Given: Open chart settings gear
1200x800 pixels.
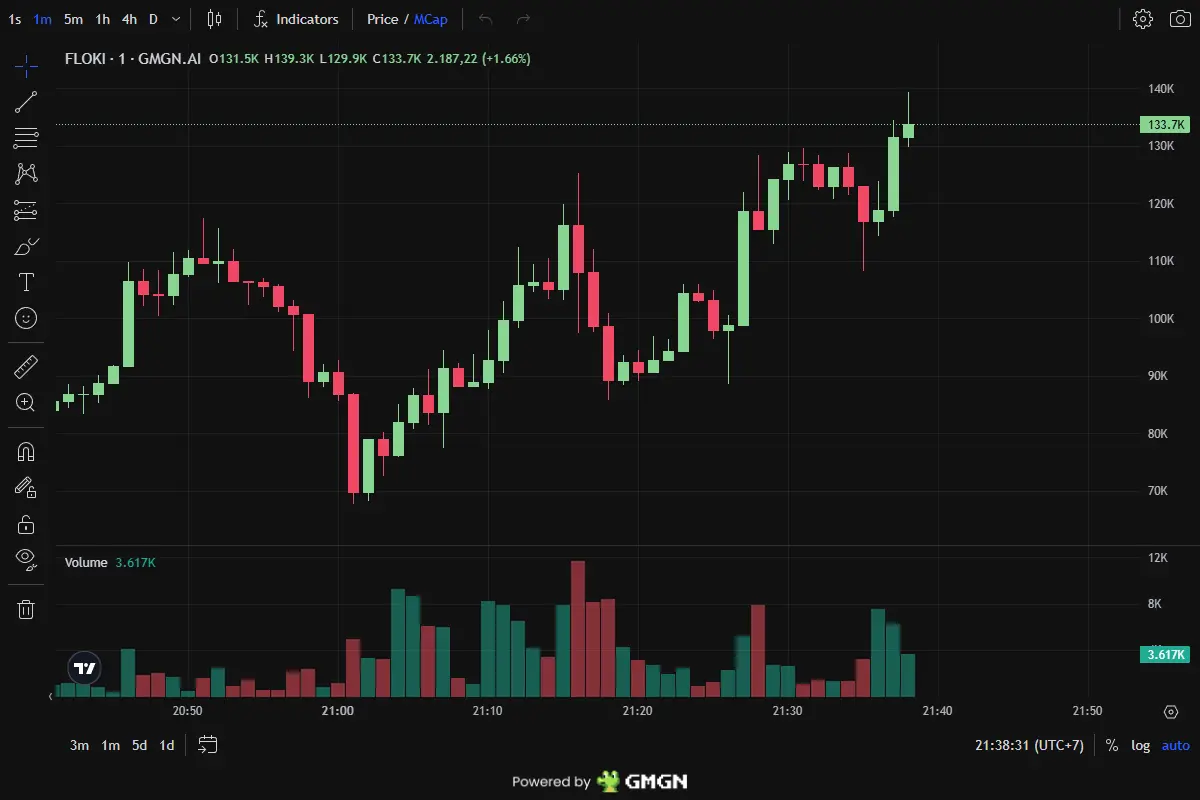Looking at the screenshot, I should pyautogui.click(x=1143, y=19).
